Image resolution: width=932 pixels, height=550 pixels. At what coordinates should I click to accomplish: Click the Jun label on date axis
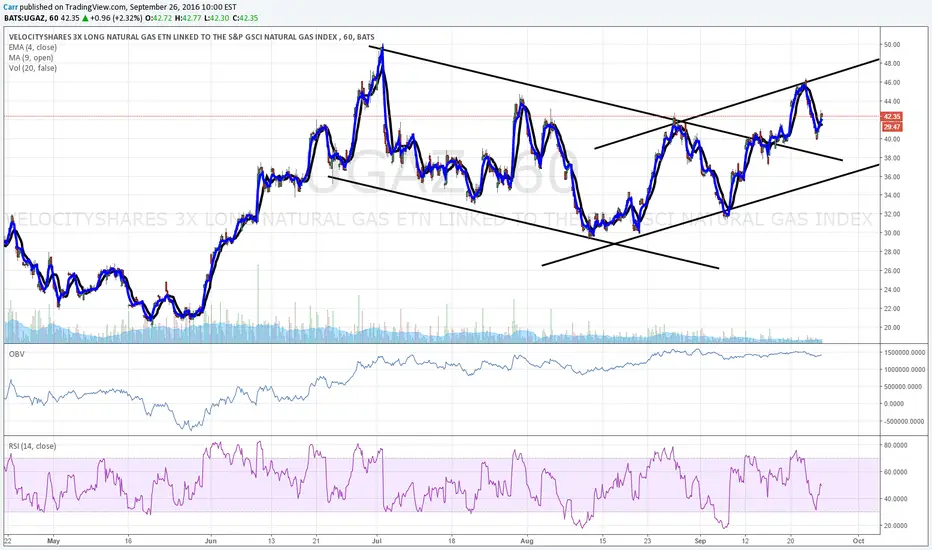click(210, 541)
